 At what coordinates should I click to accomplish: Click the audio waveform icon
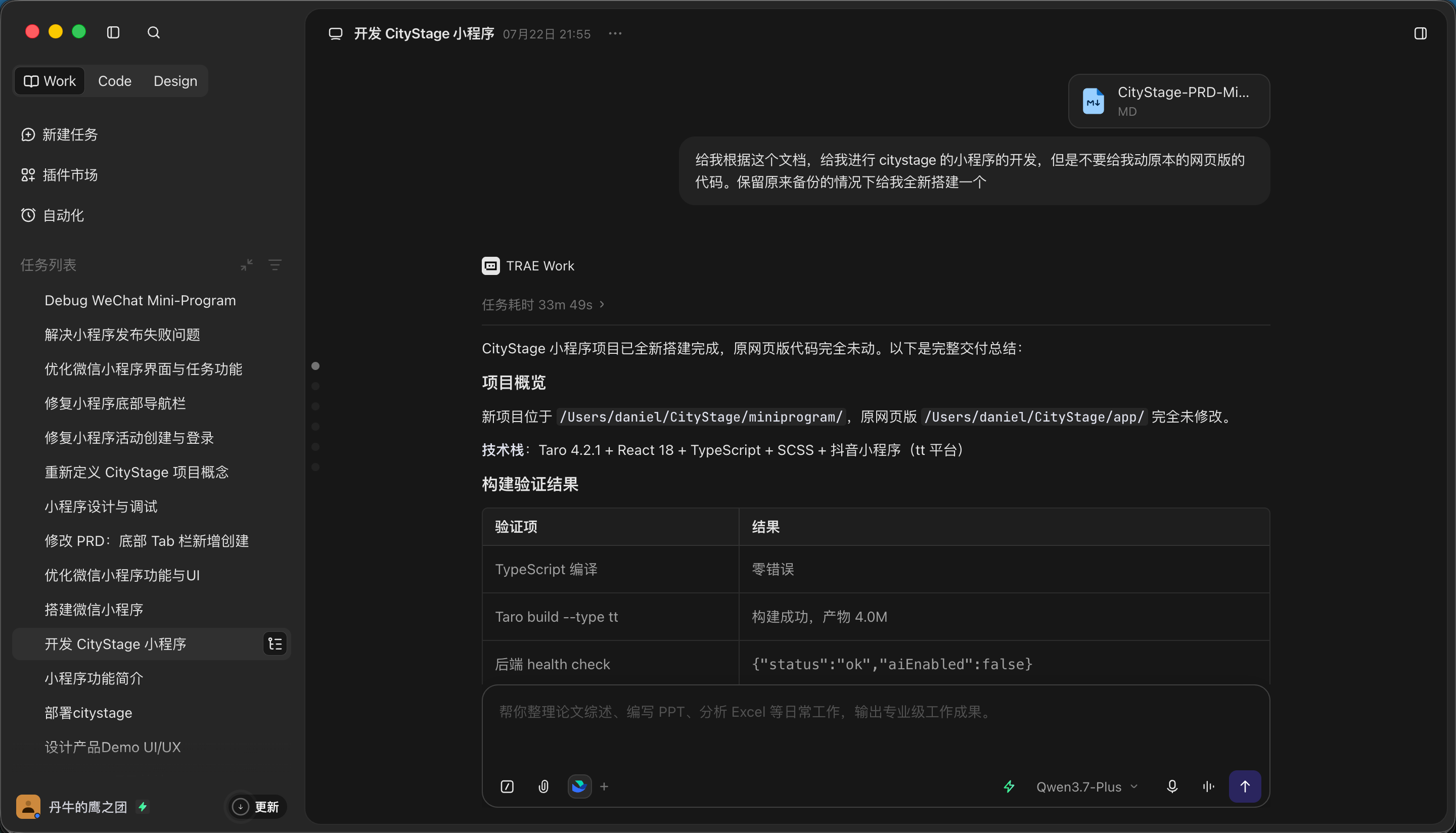coord(1208,786)
